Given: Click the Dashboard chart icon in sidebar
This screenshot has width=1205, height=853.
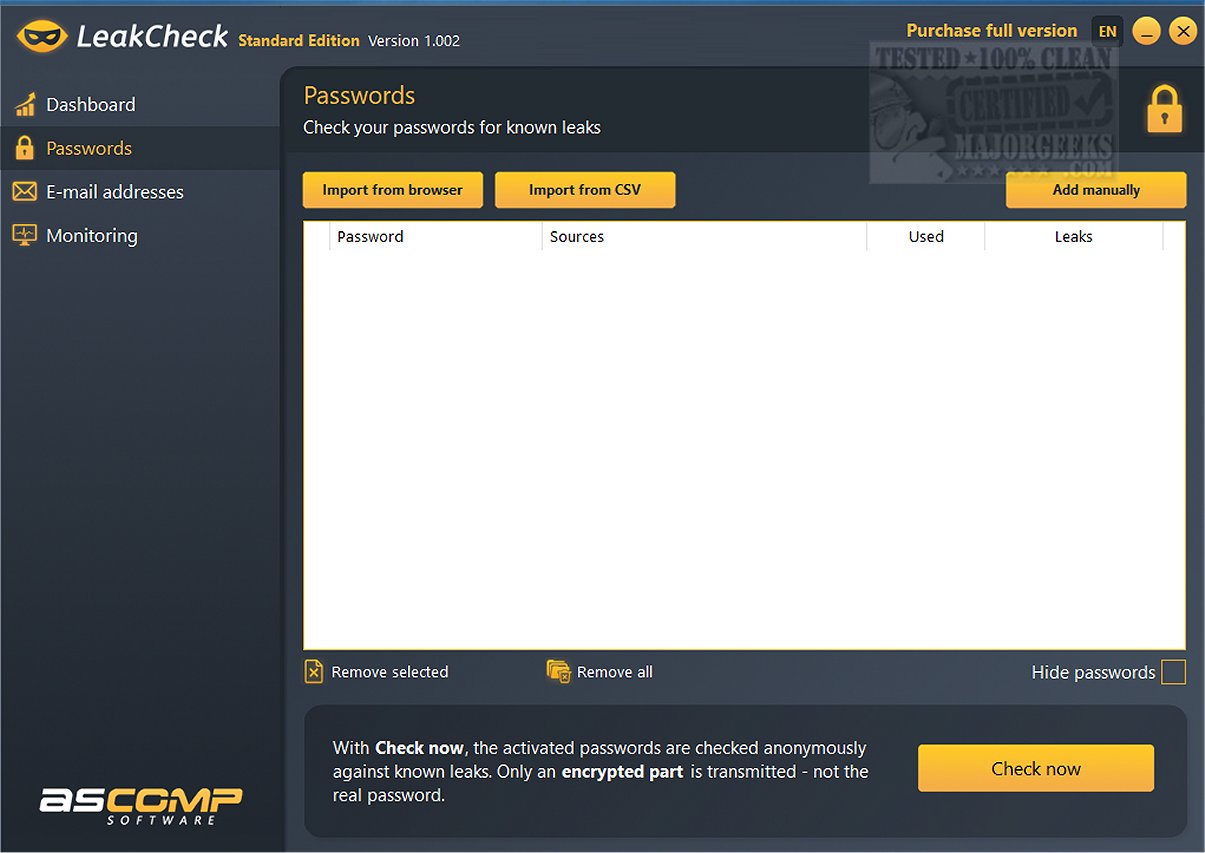Looking at the screenshot, I should click(25, 104).
